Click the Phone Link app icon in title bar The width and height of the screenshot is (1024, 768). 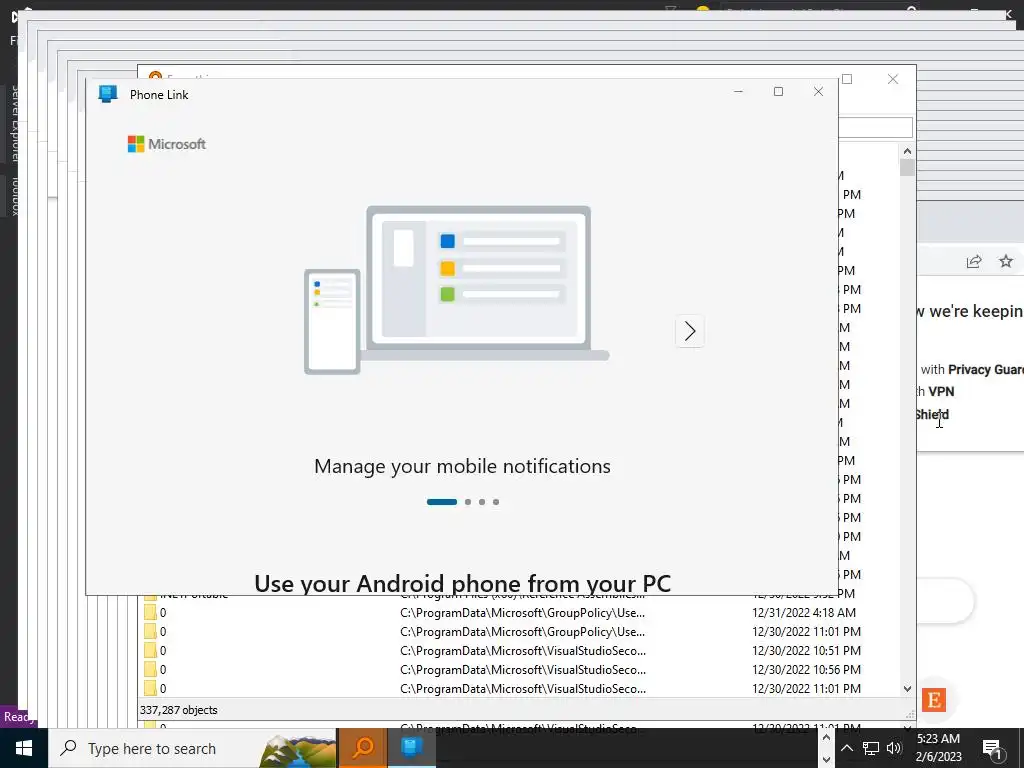point(108,94)
